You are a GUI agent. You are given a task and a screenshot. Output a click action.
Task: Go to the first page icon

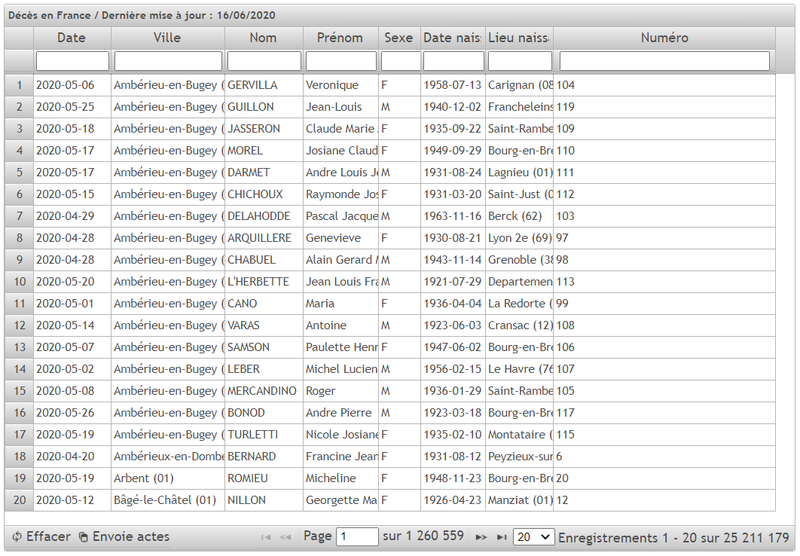tap(265, 537)
